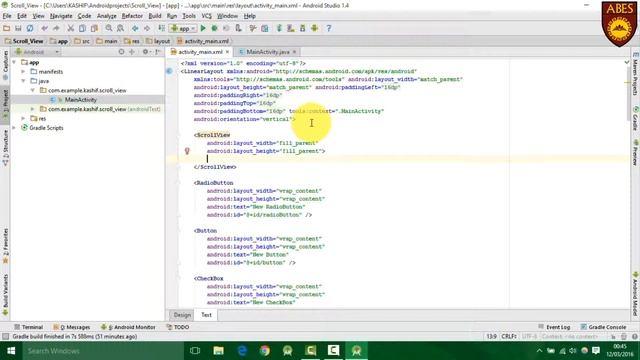Click the Search Windows taskbar field
This screenshot has width=640, height=360.
[102, 351]
